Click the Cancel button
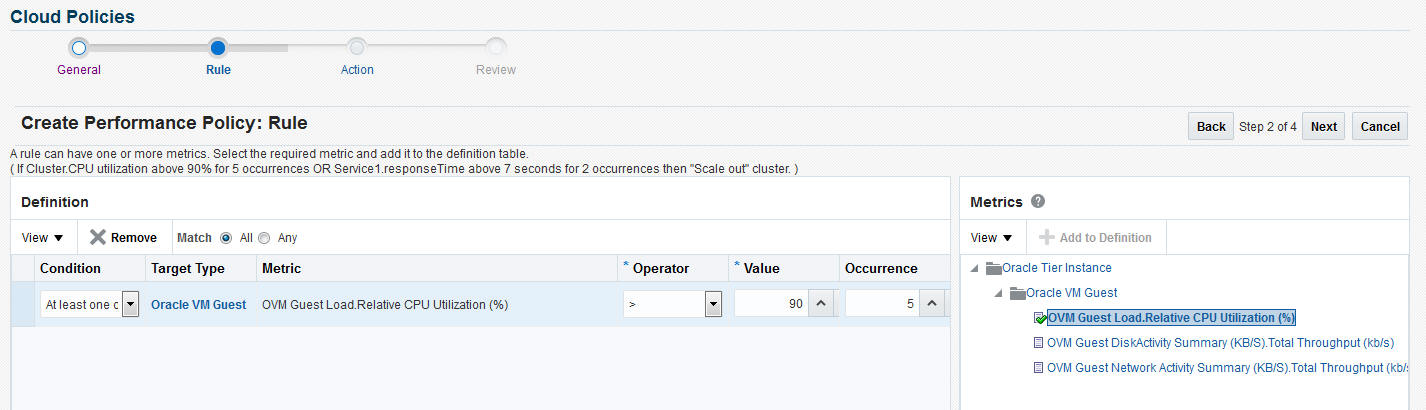1426x410 pixels. 1380,126
